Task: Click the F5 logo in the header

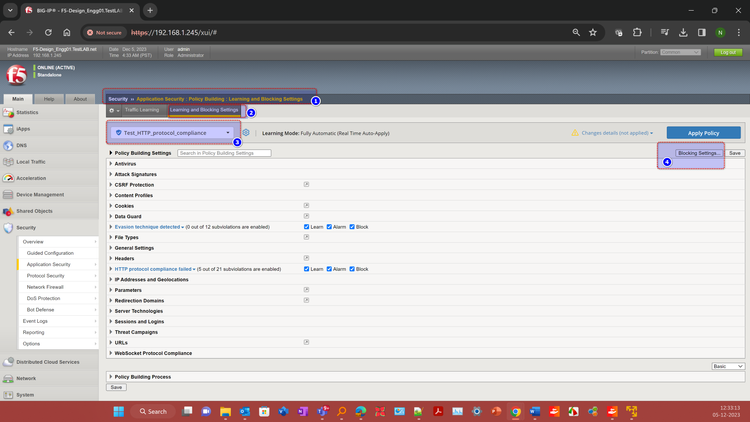Action: coord(17,75)
